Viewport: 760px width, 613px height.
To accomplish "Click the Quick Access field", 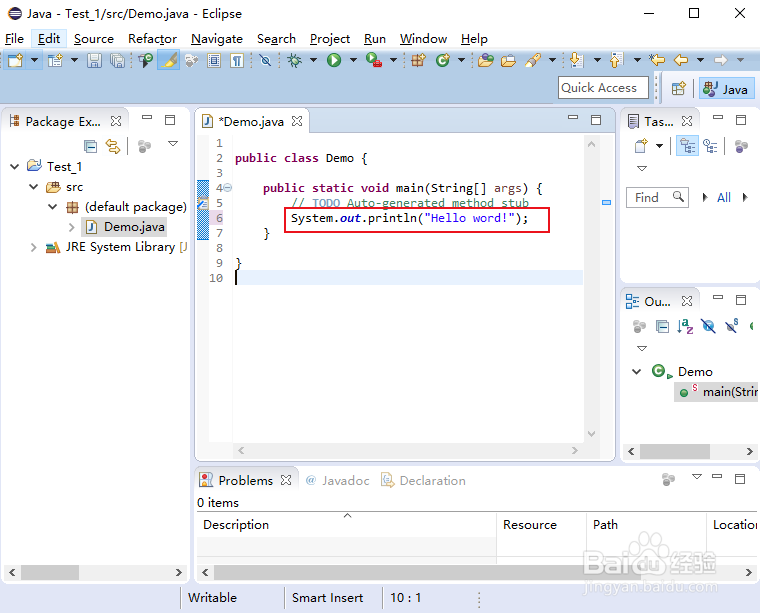I will click(603, 88).
